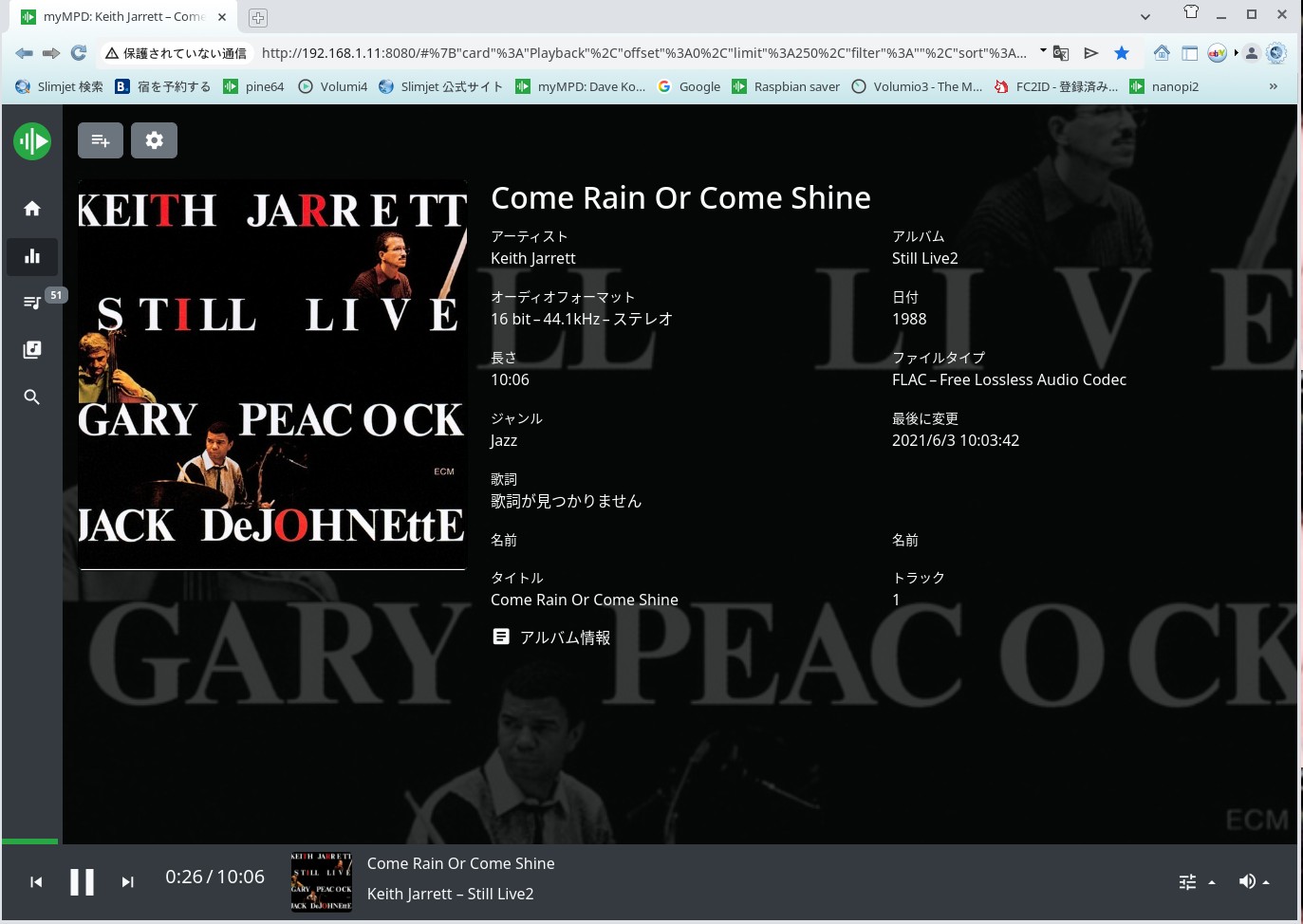Screen dimensions: 1303x924
Task: Open the music library Browse icon
Action: (32, 349)
